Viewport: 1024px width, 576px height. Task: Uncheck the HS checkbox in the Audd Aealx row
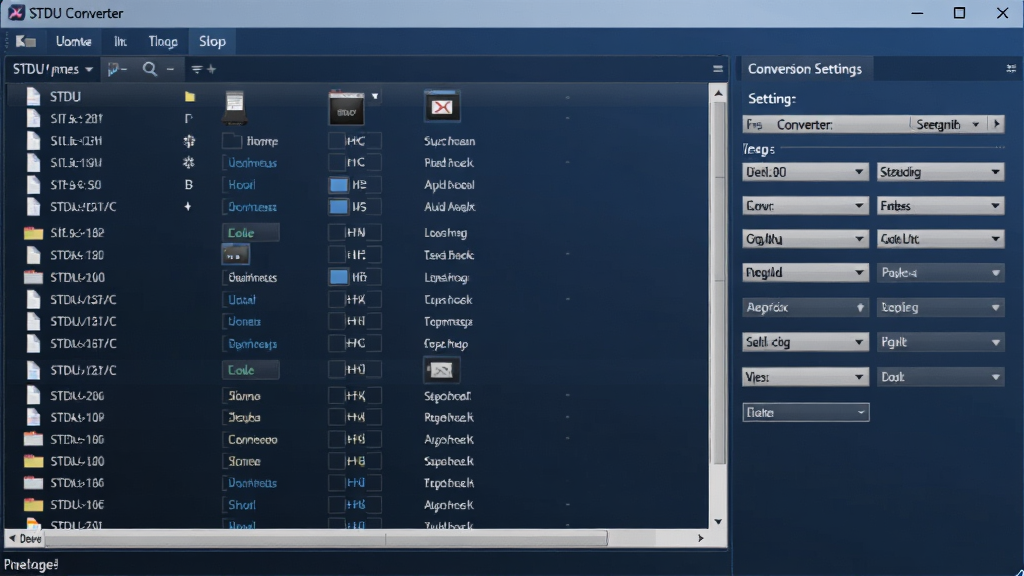click(x=338, y=206)
